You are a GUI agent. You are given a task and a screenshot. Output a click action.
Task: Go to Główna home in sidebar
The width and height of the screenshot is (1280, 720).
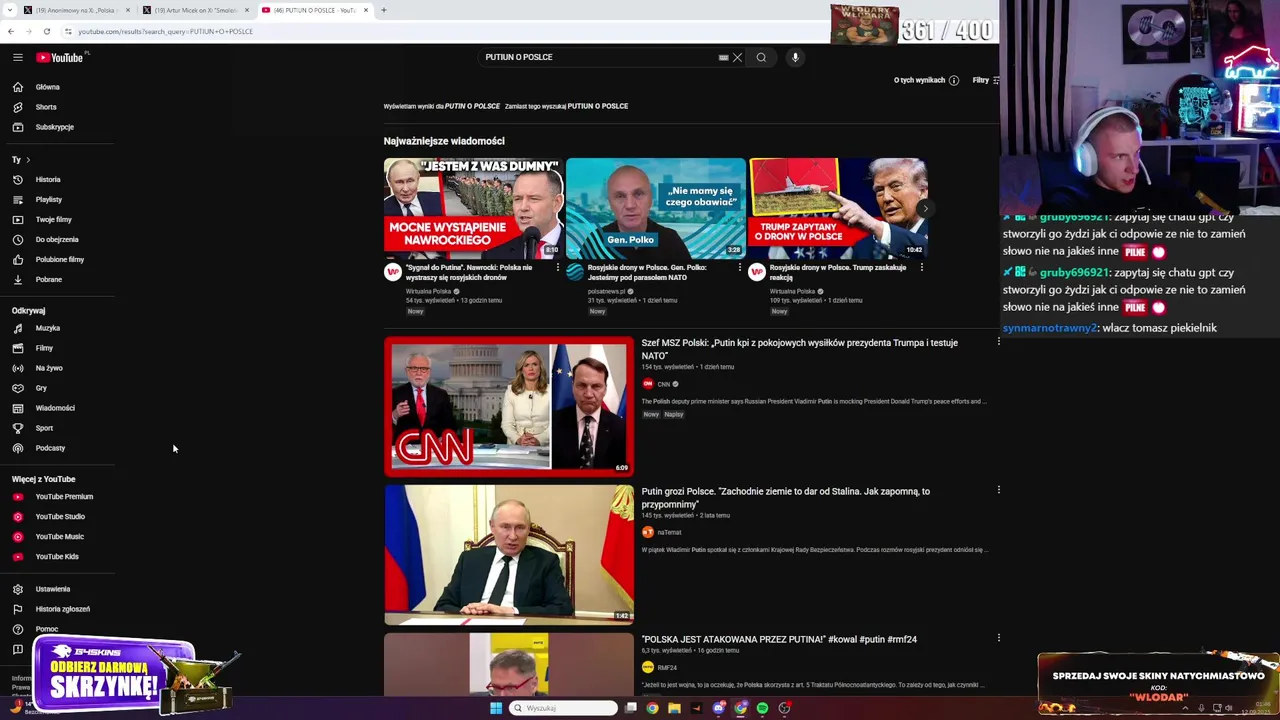coord(48,87)
